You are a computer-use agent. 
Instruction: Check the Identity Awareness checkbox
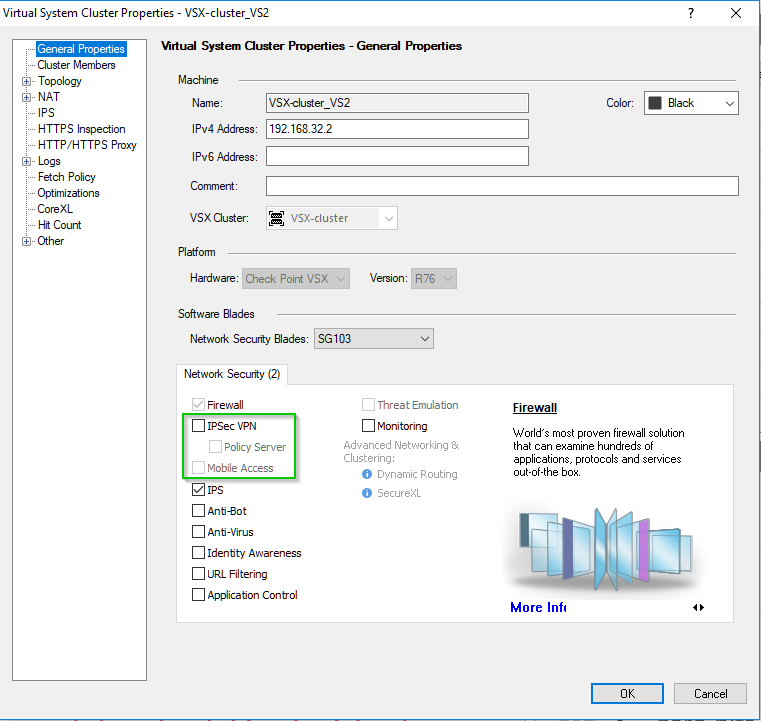(199, 553)
